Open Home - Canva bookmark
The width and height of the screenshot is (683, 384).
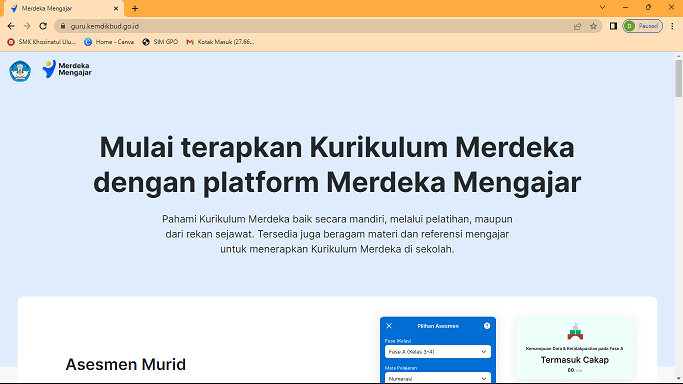click(109, 42)
